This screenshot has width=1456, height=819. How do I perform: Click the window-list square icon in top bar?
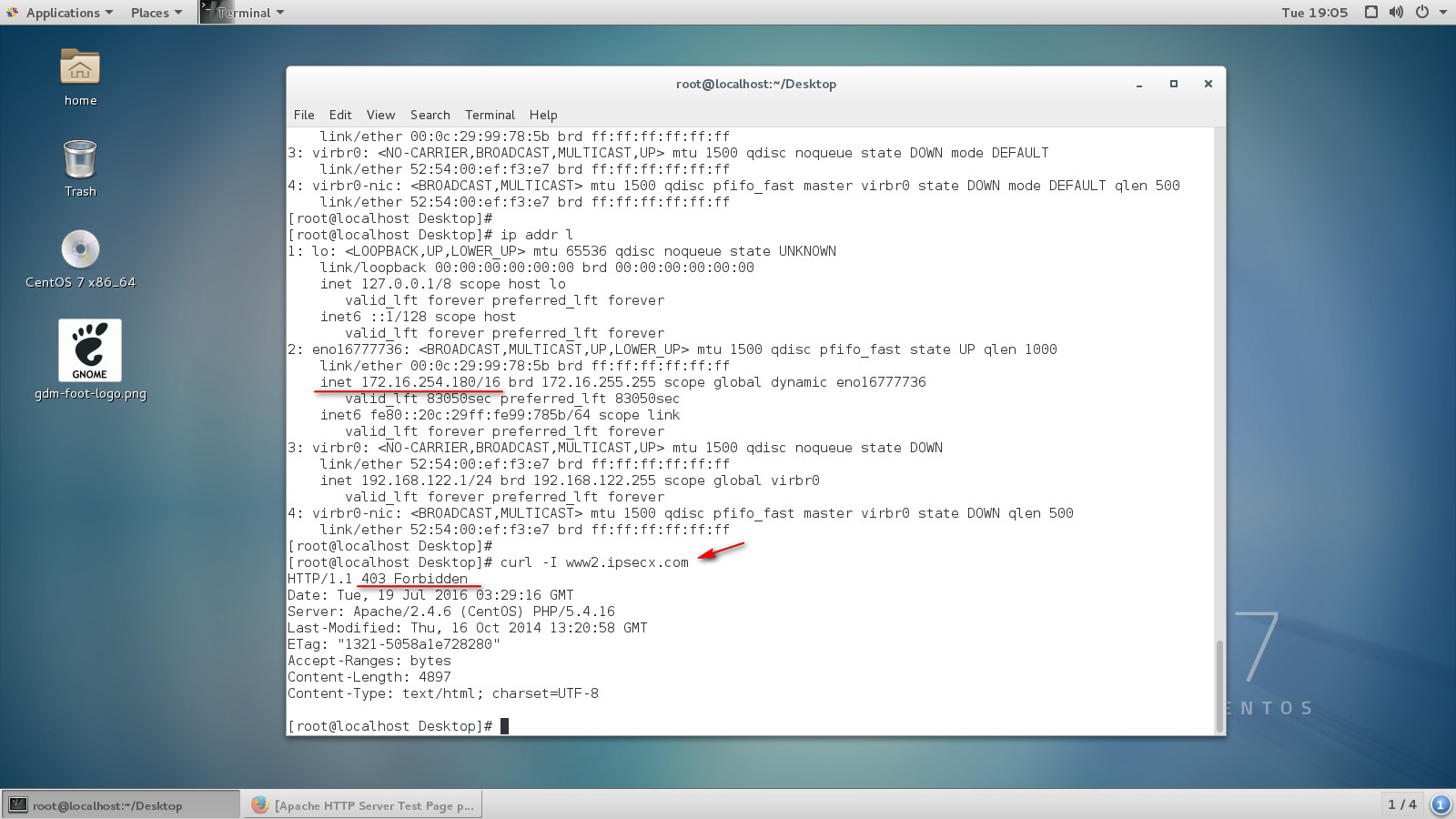1371,12
